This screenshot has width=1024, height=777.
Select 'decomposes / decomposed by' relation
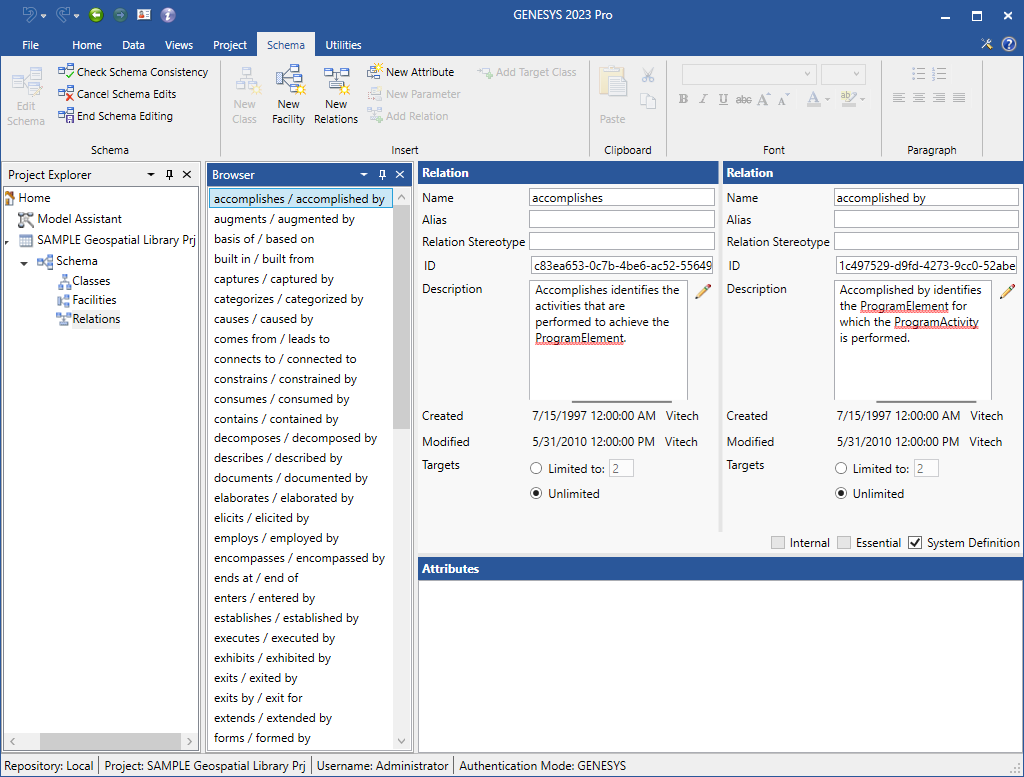(x=295, y=438)
